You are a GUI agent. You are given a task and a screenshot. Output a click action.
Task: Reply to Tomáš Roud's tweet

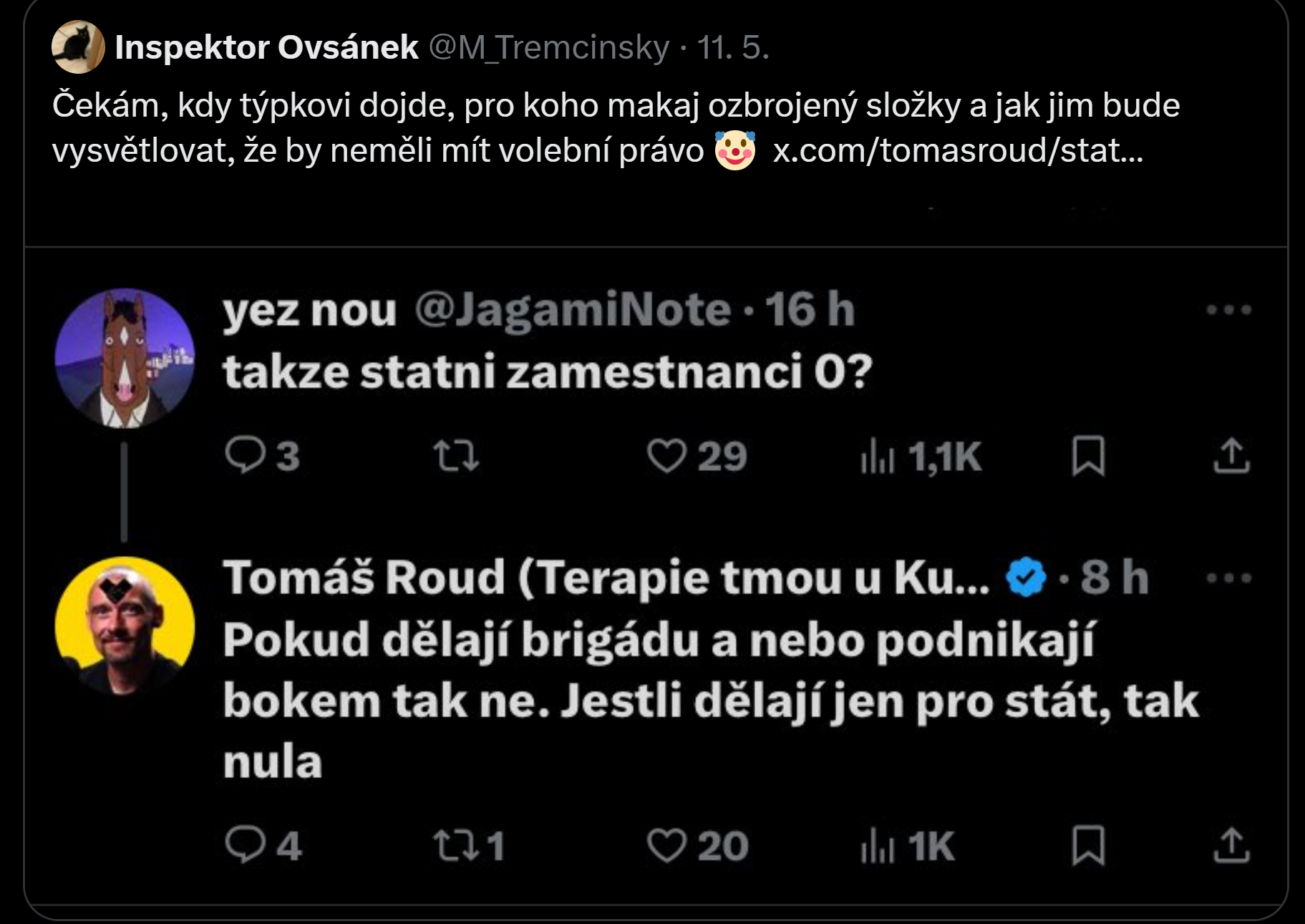pos(246,845)
